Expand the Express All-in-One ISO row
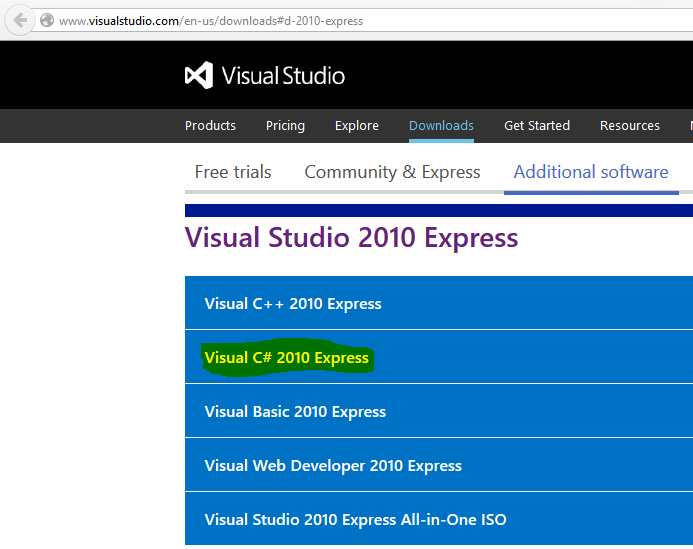Screen dimensions: 693x549 [x=355, y=520]
